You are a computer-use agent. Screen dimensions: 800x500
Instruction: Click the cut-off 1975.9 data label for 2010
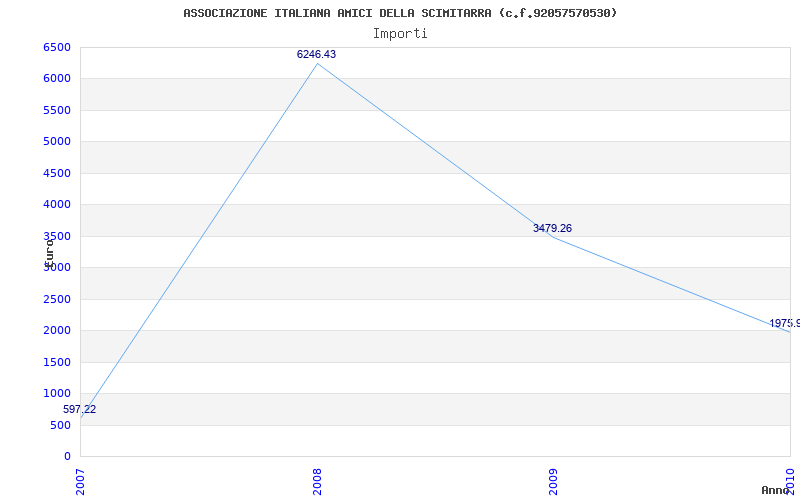pos(784,323)
